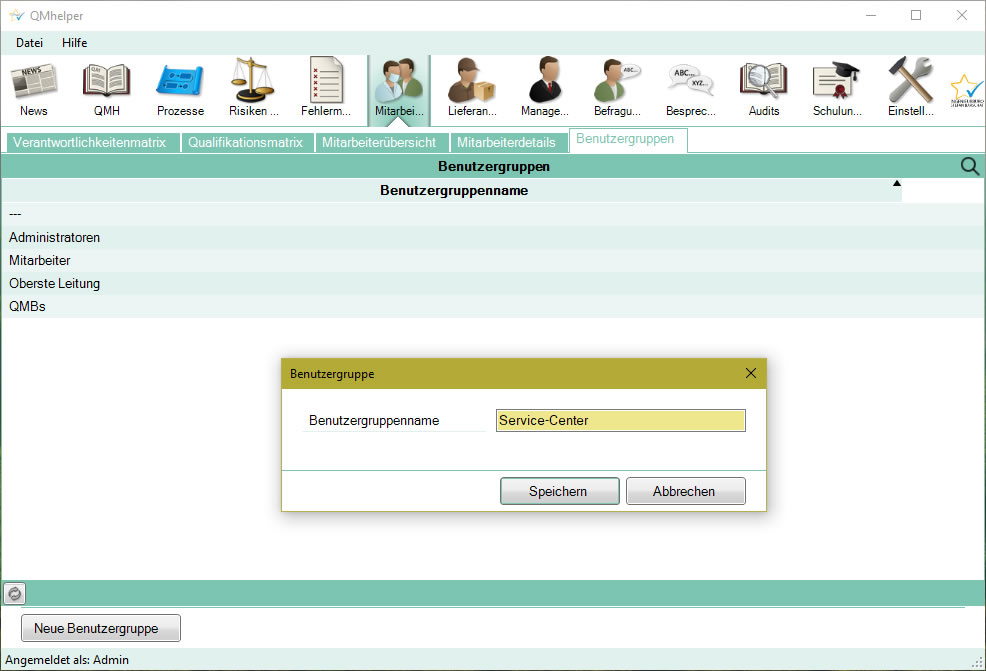
Task: Open the Datei menu
Action: pyautogui.click(x=29, y=43)
